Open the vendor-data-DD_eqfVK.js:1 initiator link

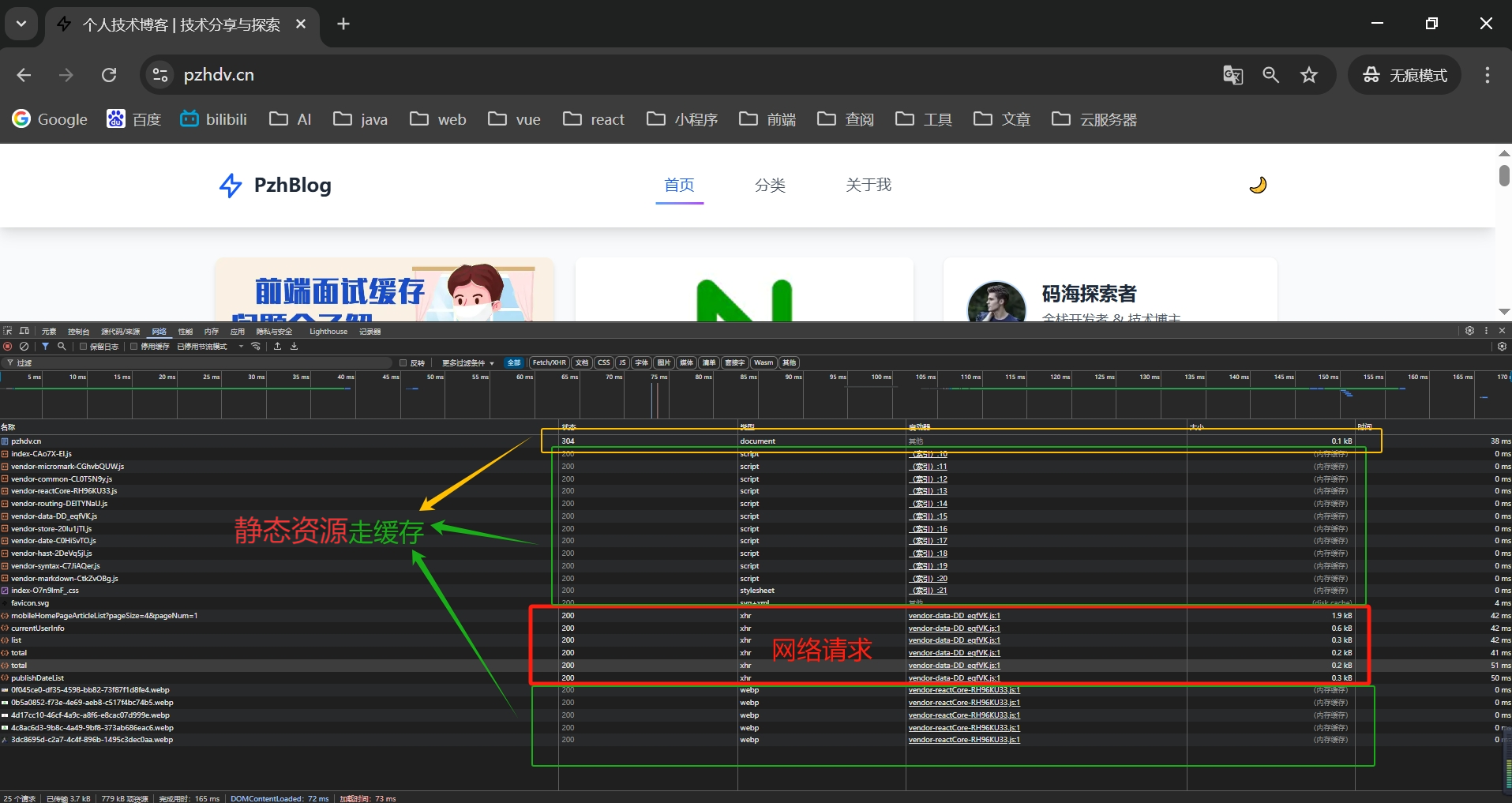[954, 616]
